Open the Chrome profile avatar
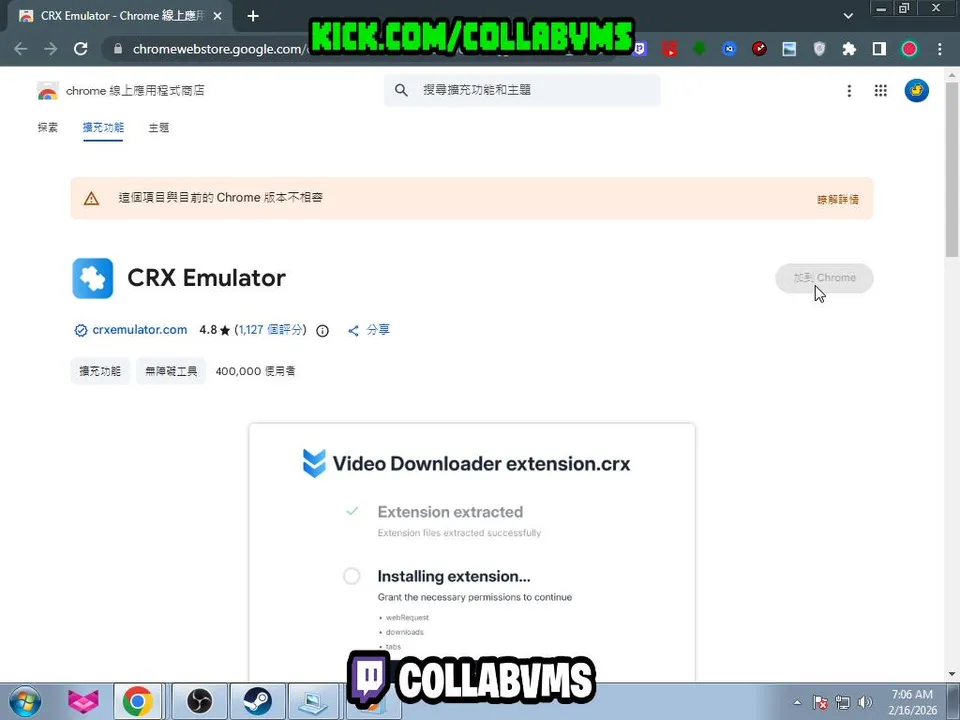Screen dimensions: 960x720 [x=909, y=49]
